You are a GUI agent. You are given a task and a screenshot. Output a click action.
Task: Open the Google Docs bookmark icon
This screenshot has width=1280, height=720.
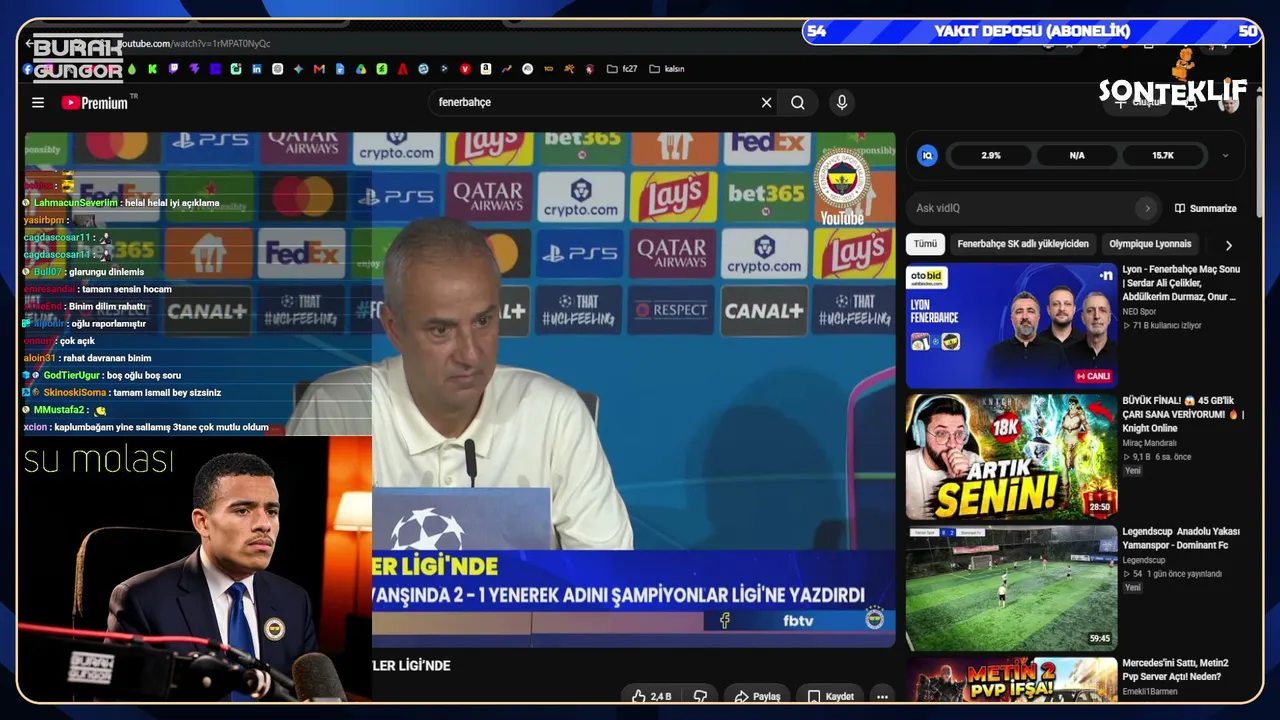(x=340, y=69)
